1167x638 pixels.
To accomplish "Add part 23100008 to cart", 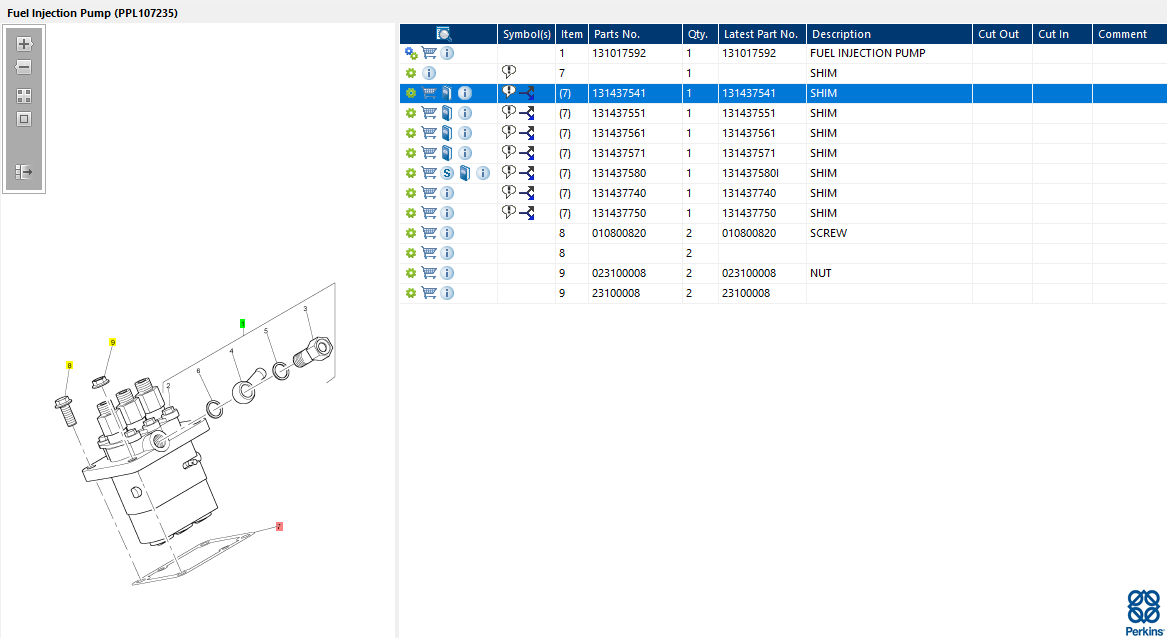I will pos(429,293).
